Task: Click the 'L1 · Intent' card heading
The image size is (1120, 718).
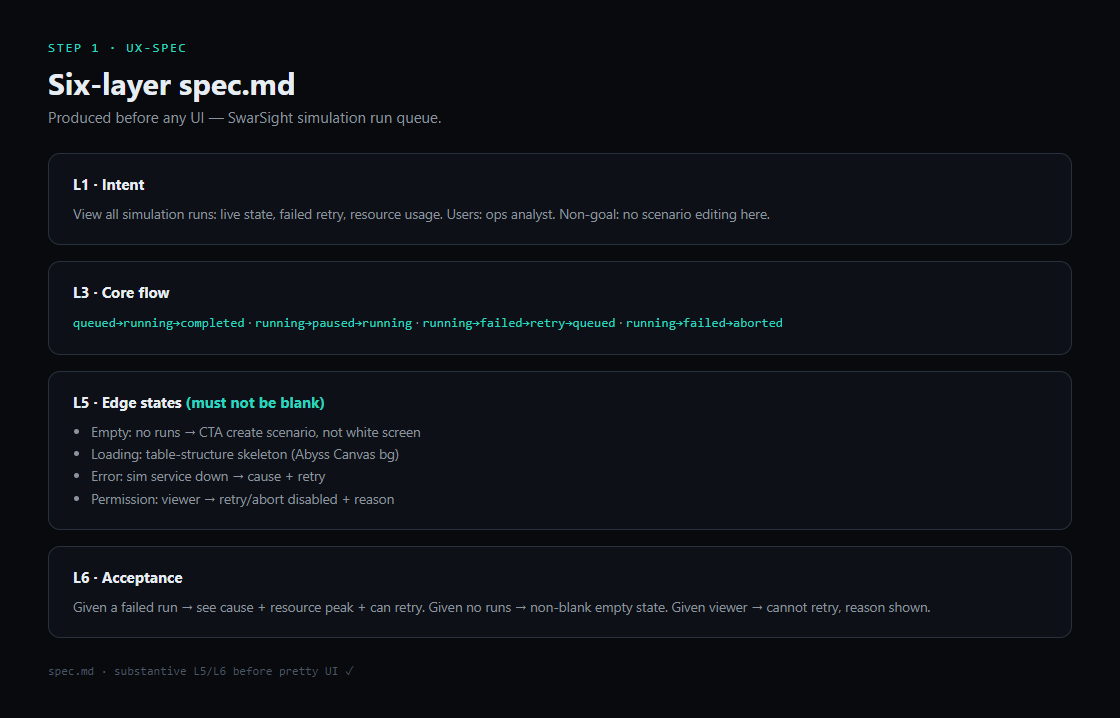Action: [x=109, y=185]
